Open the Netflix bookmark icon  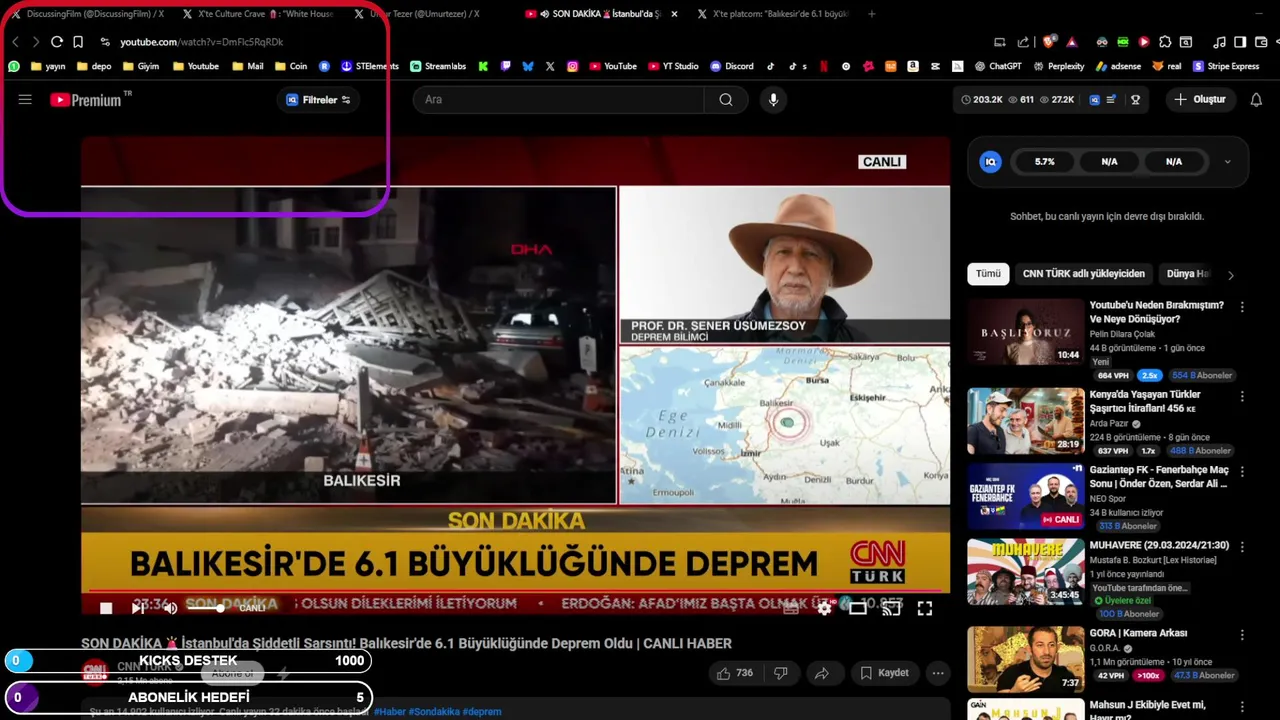[824, 66]
